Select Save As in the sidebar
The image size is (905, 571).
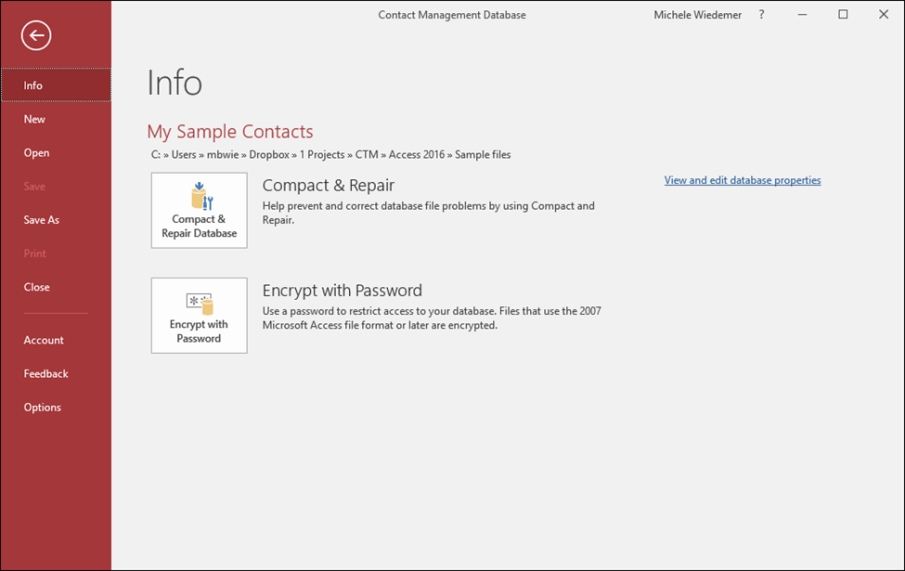56,219
